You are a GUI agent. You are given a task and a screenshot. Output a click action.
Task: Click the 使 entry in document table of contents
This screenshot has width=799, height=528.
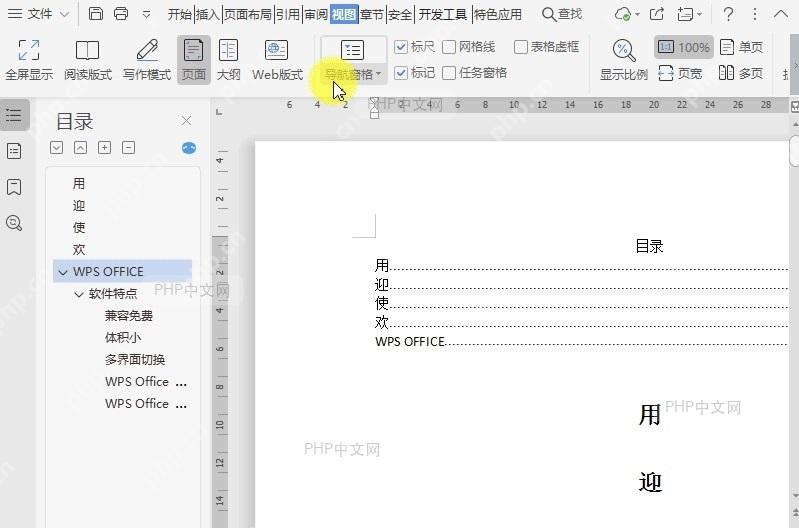click(382, 304)
